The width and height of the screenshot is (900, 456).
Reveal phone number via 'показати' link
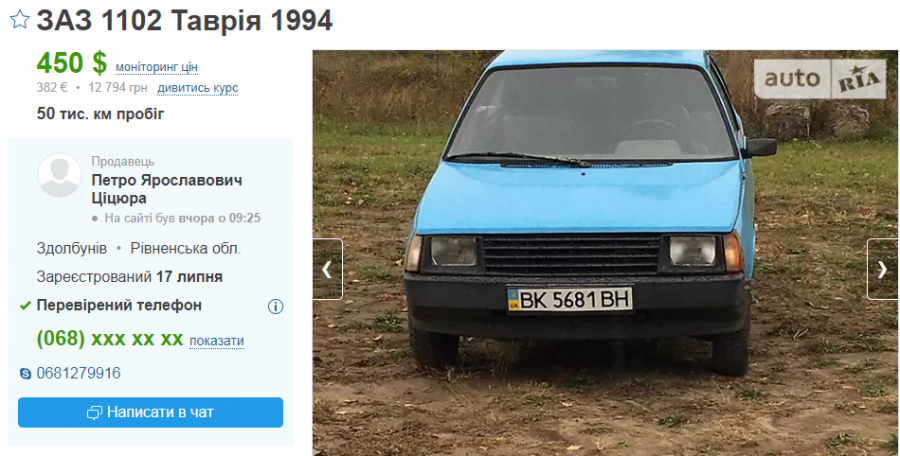pos(217,341)
